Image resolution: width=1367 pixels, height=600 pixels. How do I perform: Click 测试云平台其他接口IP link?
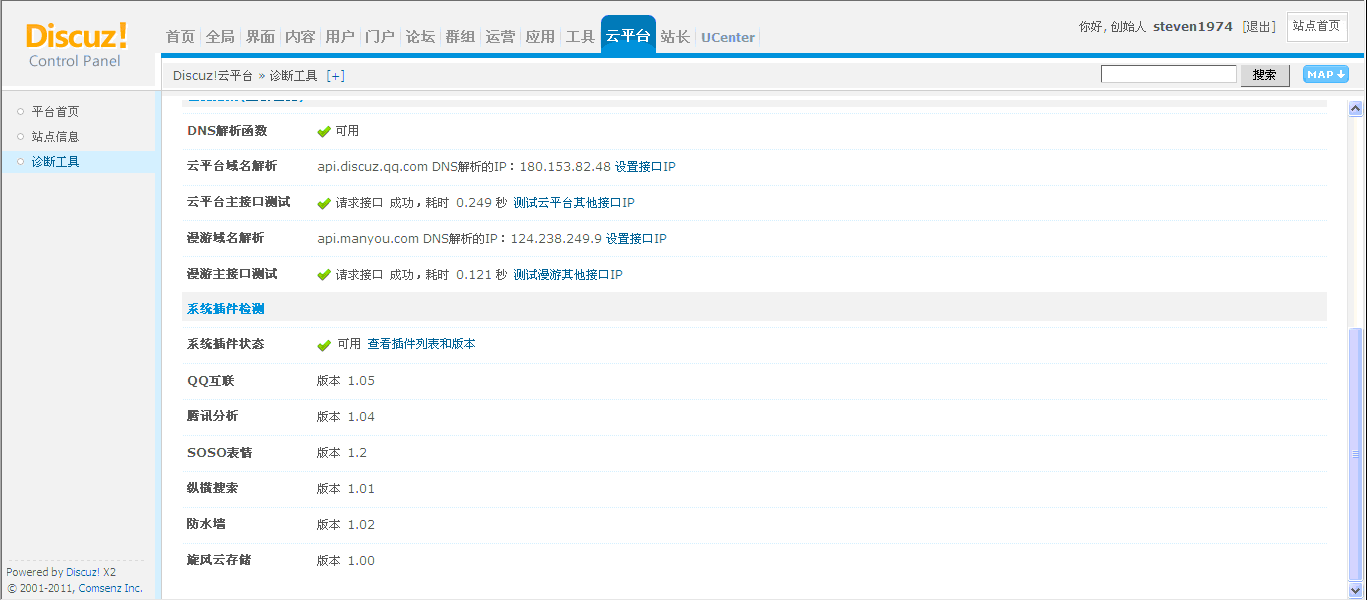coord(573,203)
